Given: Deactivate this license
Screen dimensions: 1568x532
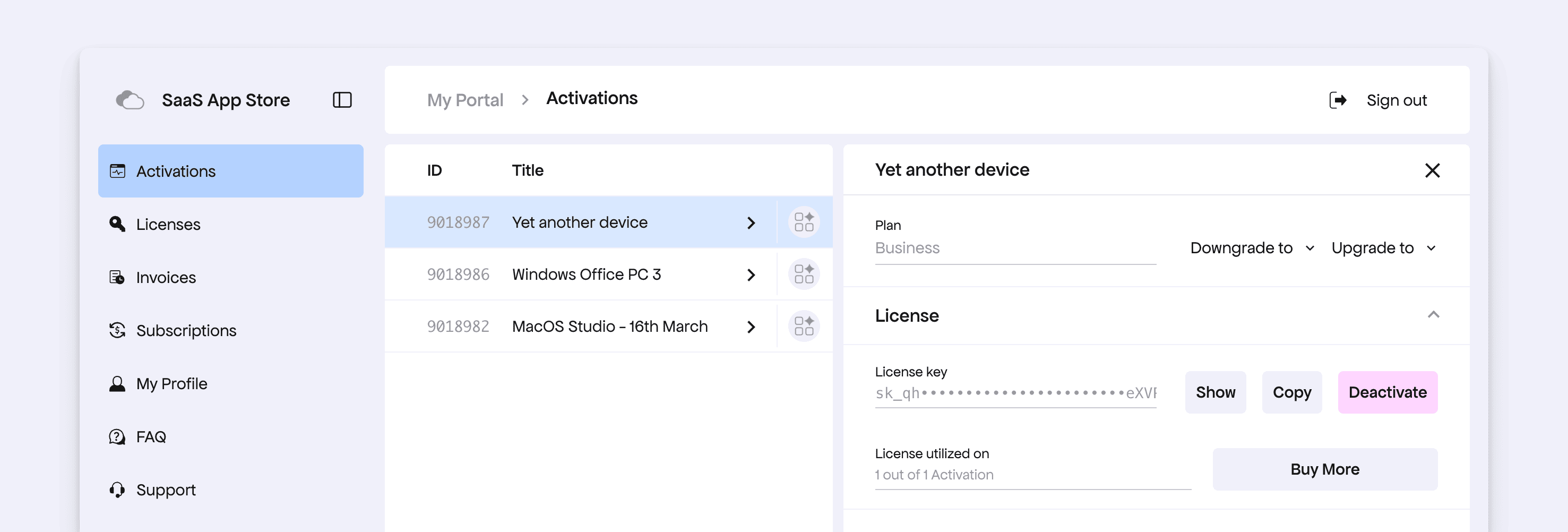Looking at the screenshot, I should tap(1387, 392).
